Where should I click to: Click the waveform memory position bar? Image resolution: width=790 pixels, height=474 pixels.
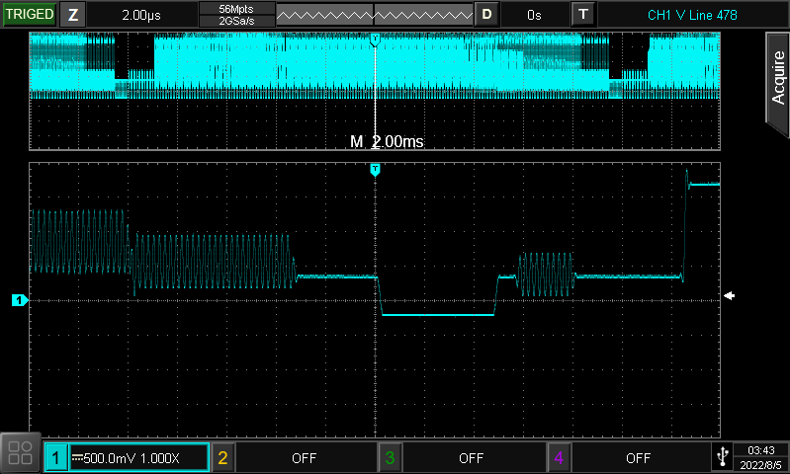tap(373, 15)
